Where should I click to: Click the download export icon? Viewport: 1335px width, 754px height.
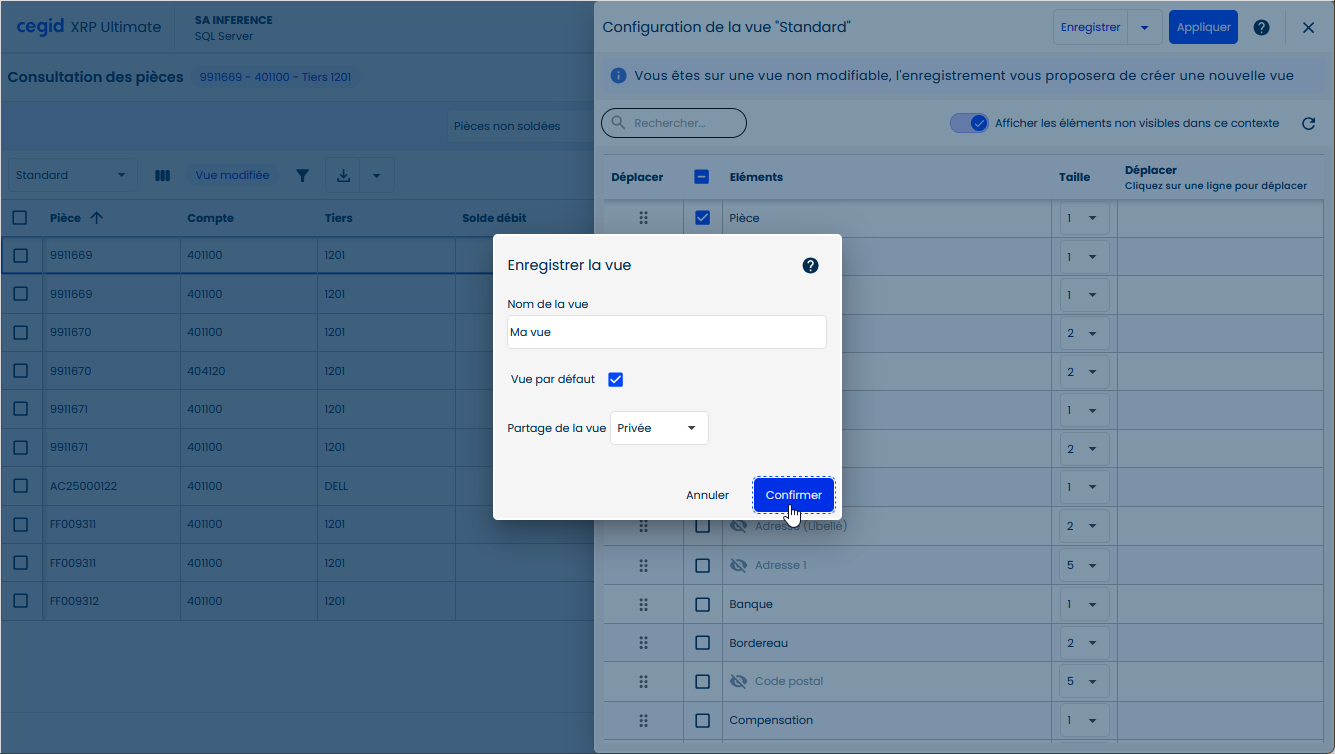point(343,176)
